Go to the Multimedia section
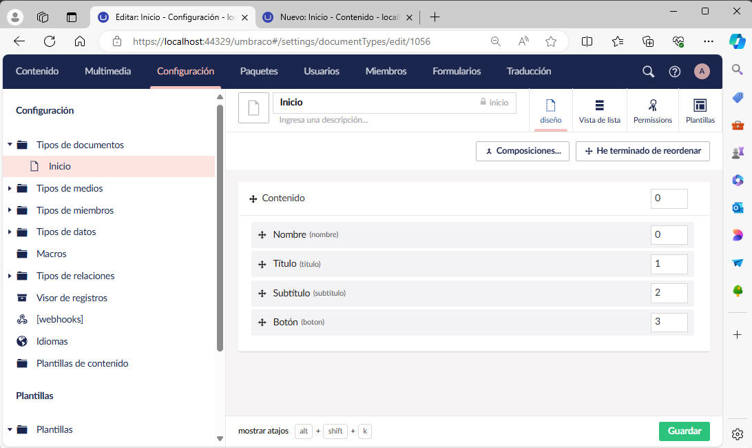This screenshot has height=448, width=752. pyautogui.click(x=108, y=72)
